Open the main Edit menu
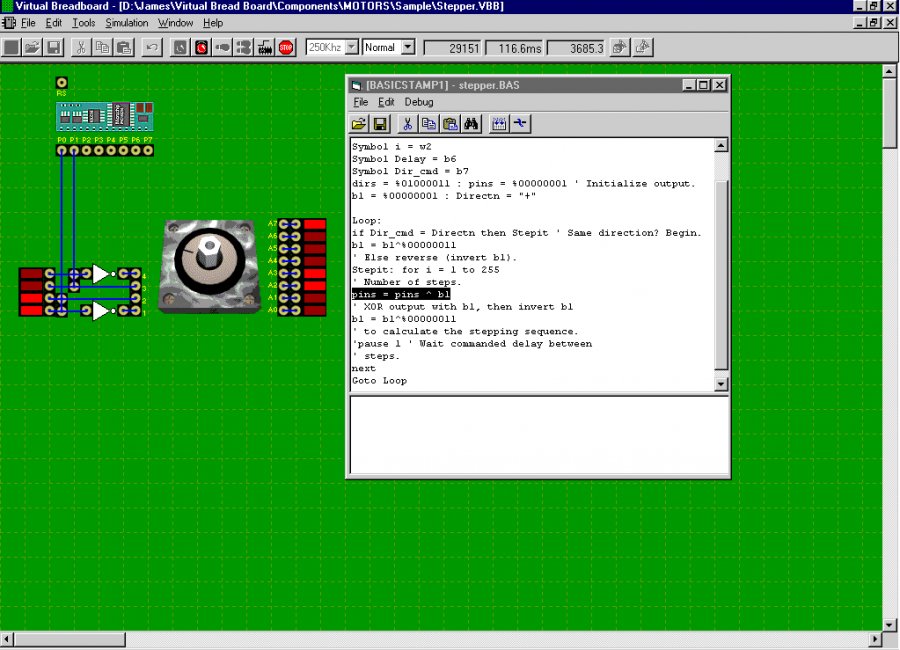900x650 pixels. pos(53,23)
